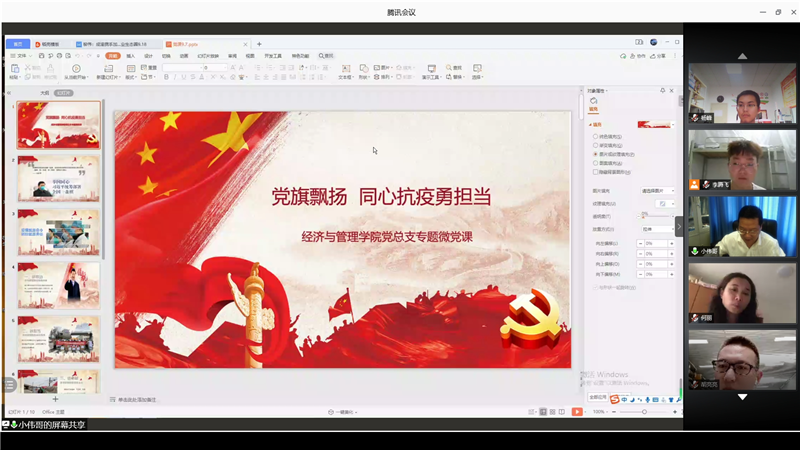This screenshot has height=450, width=800.
Task: Switch to the Outline tab in slide panel
Action: click(x=45, y=93)
